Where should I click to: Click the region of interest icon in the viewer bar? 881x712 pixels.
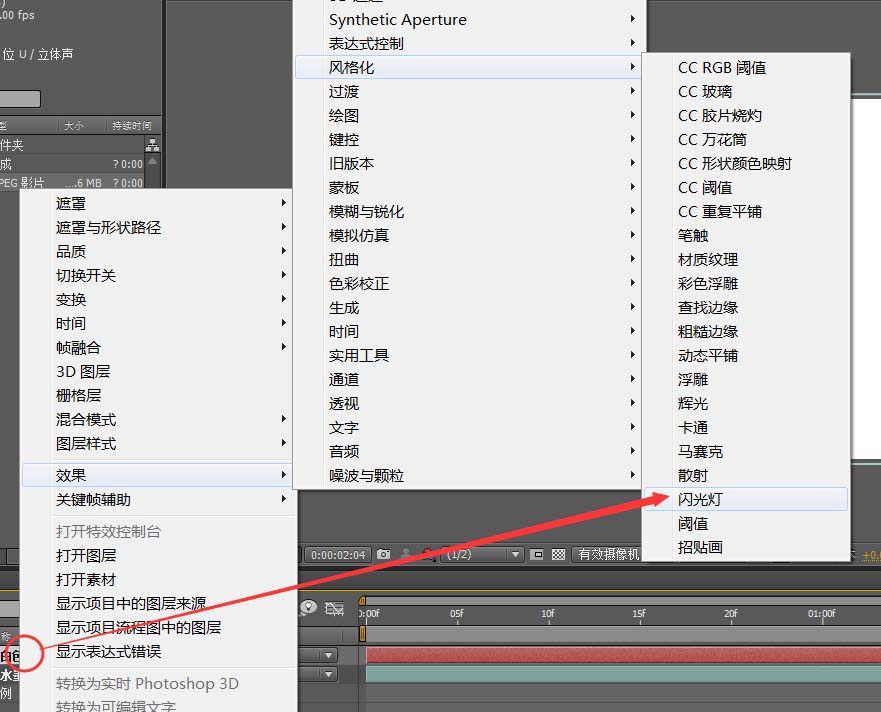(536, 555)
